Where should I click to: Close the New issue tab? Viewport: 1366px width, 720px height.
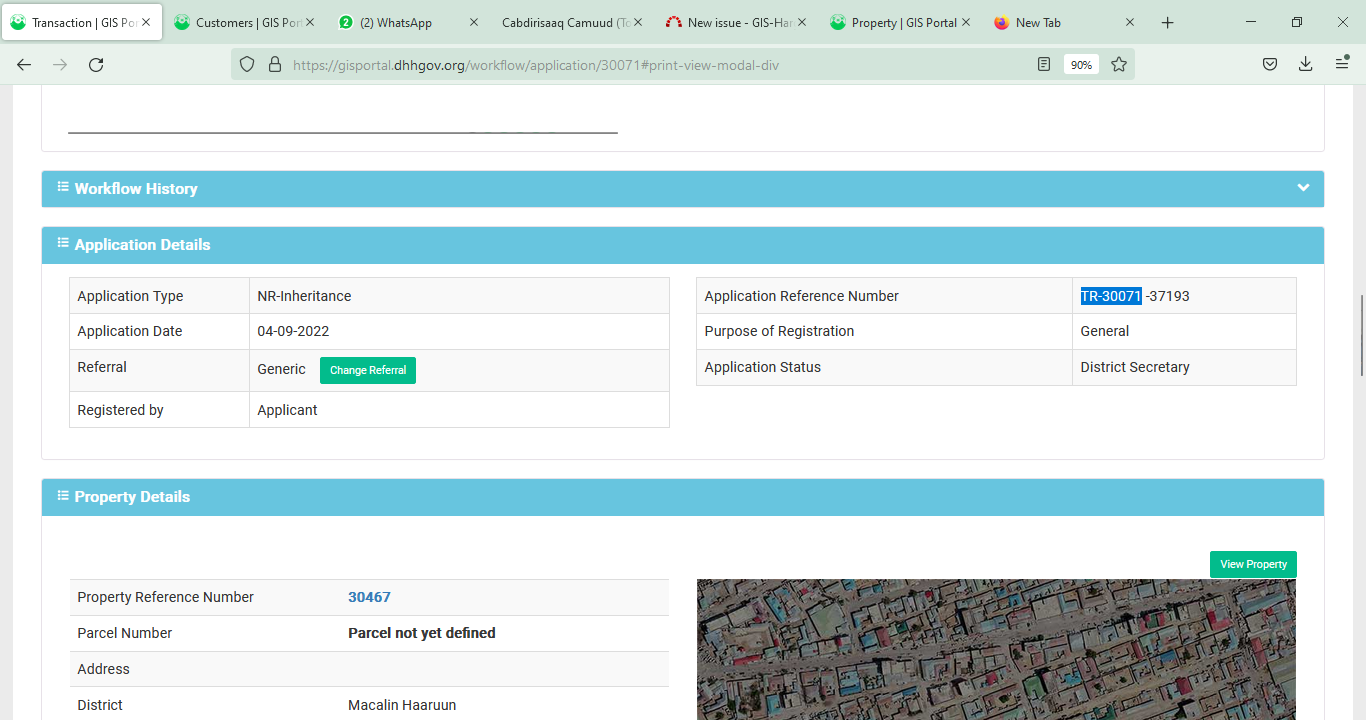tap(802, 23)
